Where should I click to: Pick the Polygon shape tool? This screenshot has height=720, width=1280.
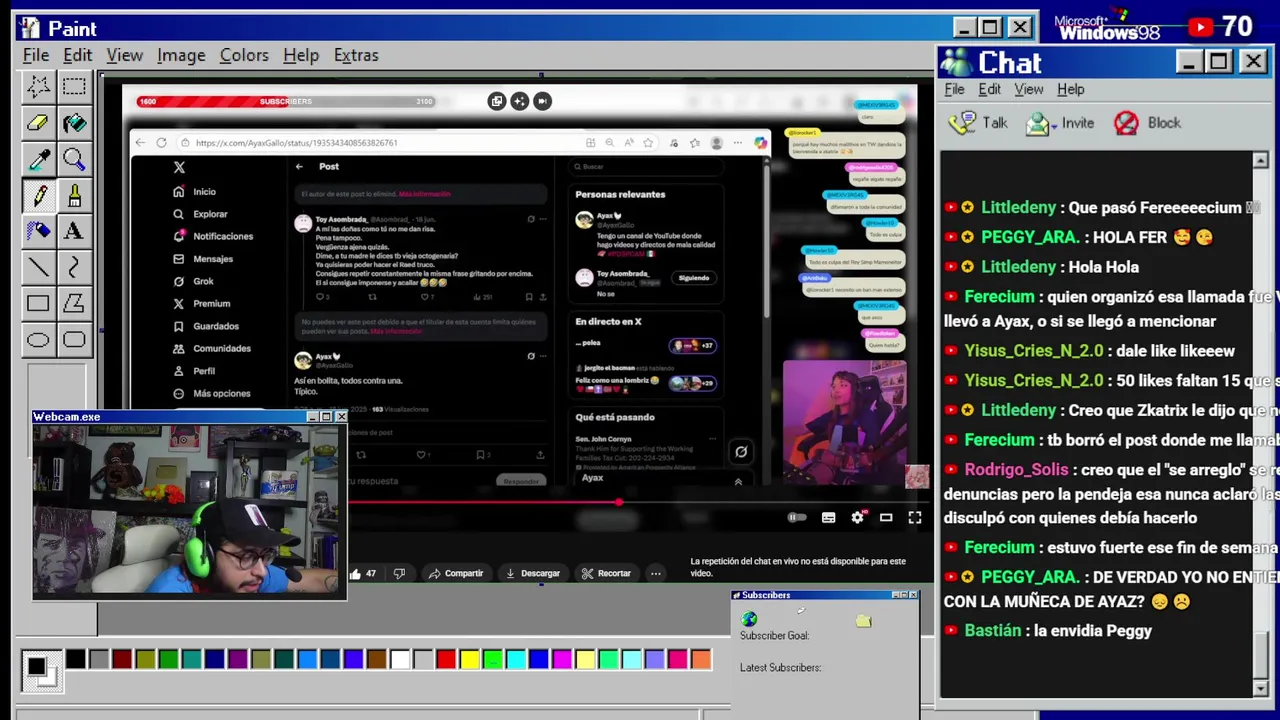[x=74, y=303]
